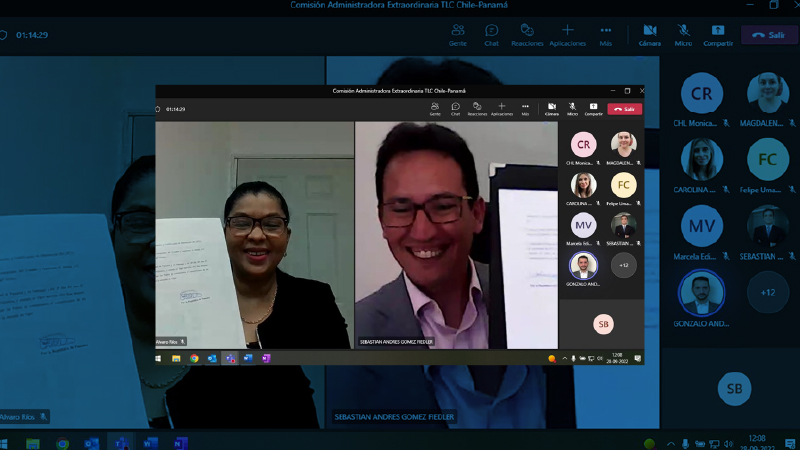
Task: Click Sebastian Gomez Fiedler video in front window
Action: pyautogui.click(x=456, y=235)
